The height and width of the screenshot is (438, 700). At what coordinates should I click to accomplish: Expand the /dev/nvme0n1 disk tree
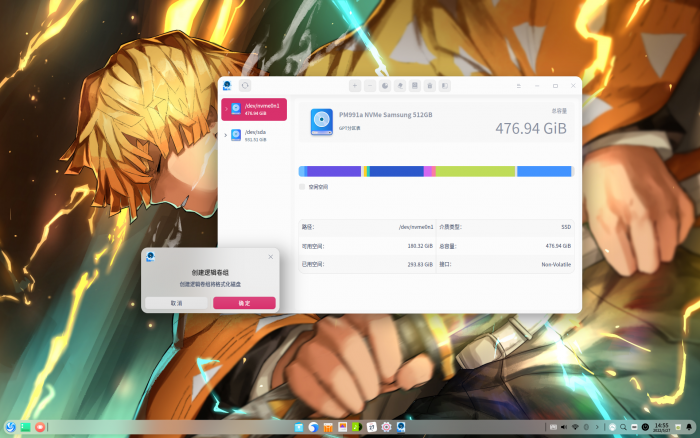(225, 109)
